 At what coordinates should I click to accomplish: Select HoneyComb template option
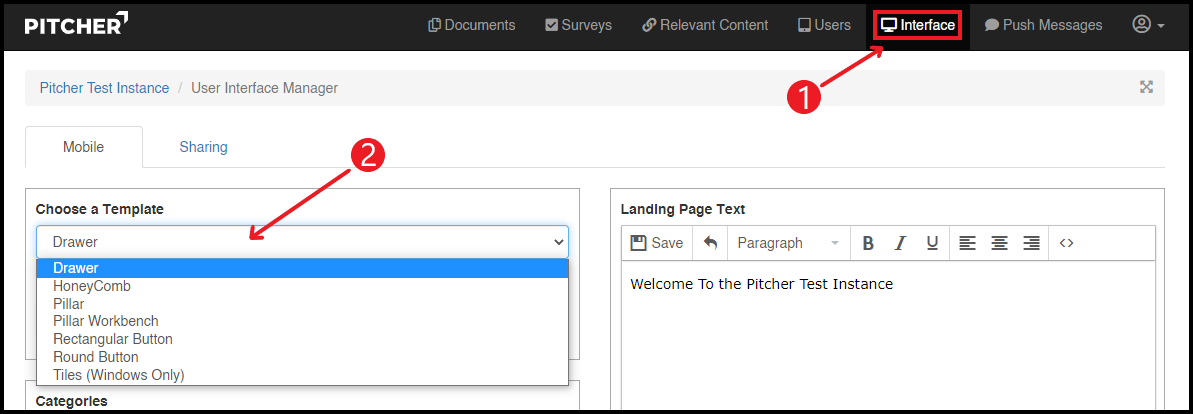click(92, 286)
